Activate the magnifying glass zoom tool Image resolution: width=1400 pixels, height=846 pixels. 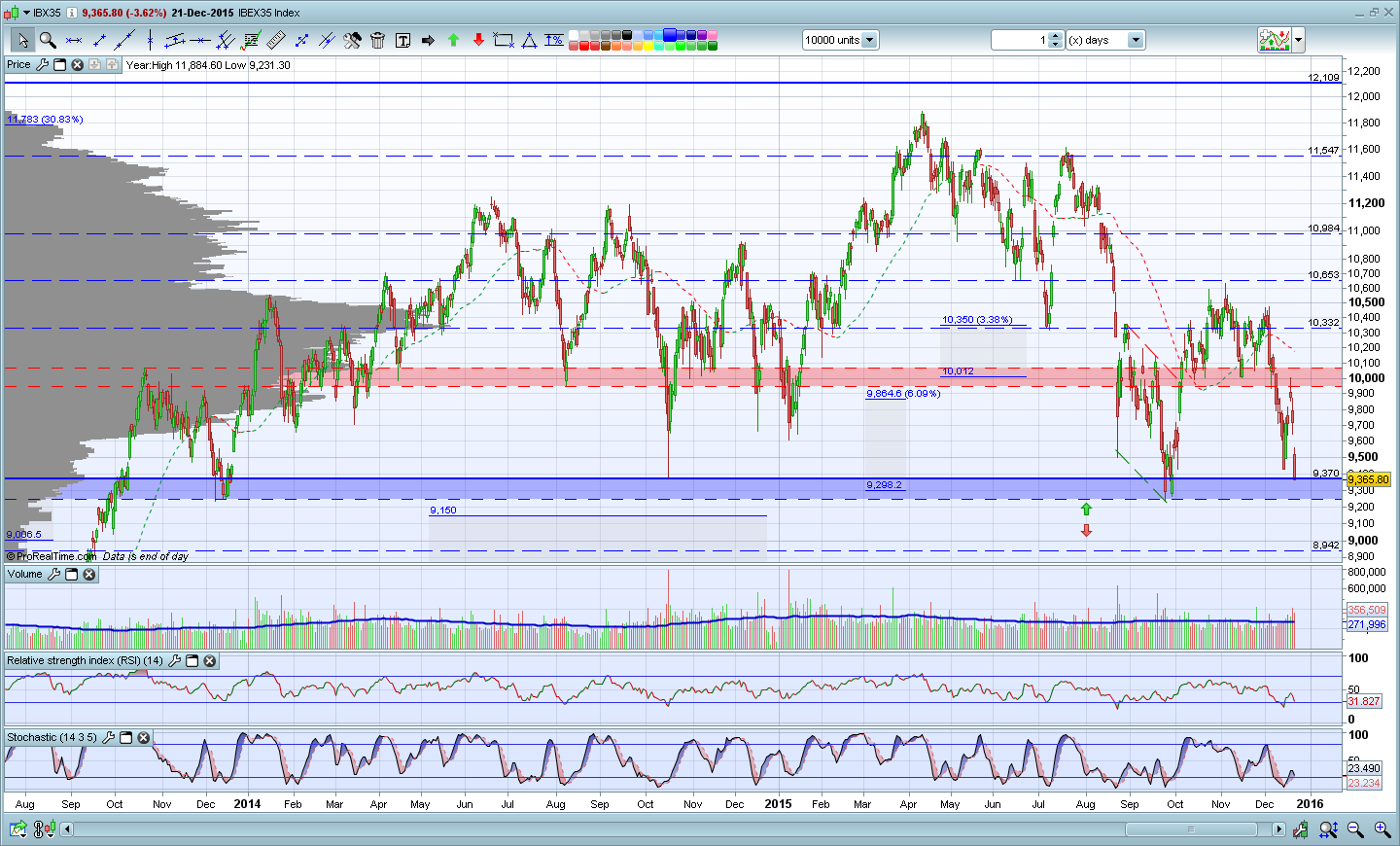point(48,40)
